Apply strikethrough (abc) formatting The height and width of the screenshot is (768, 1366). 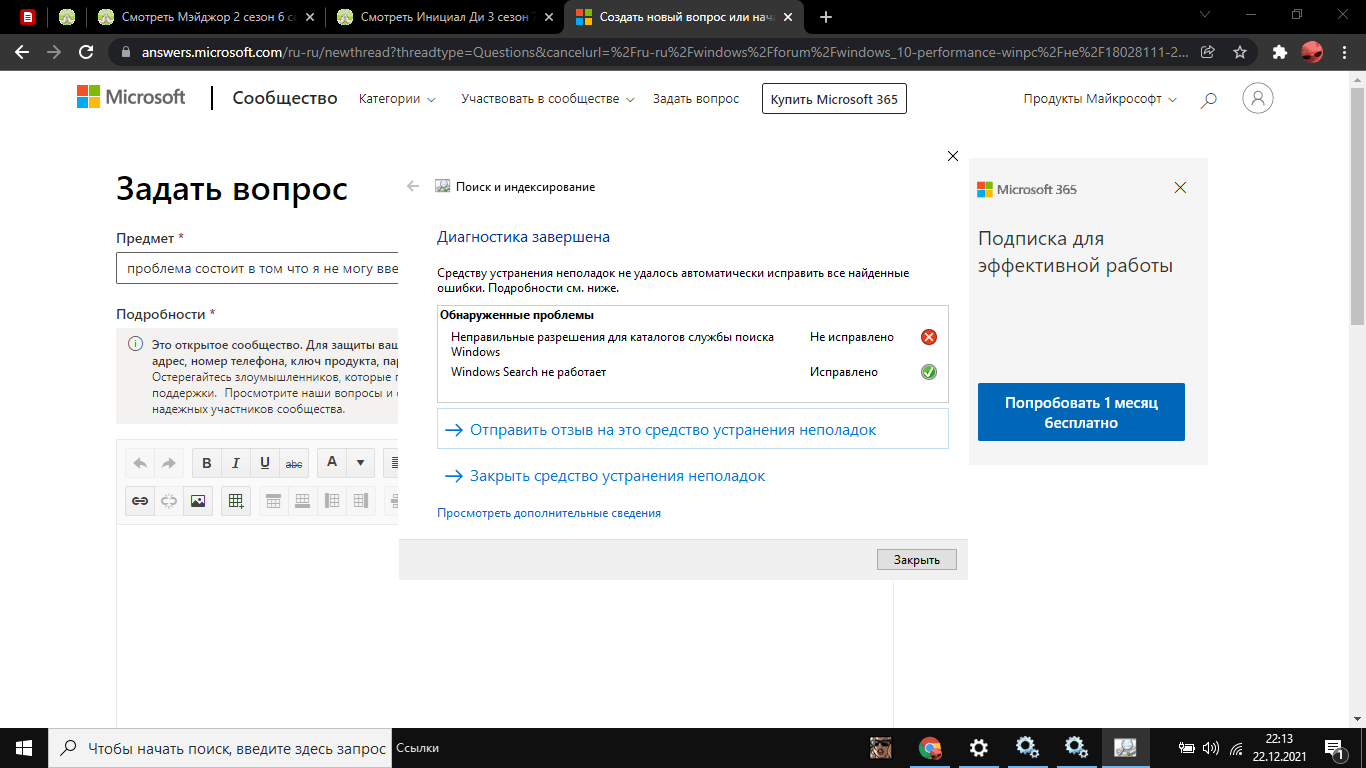pyautogui.click(x=294, y=463)
